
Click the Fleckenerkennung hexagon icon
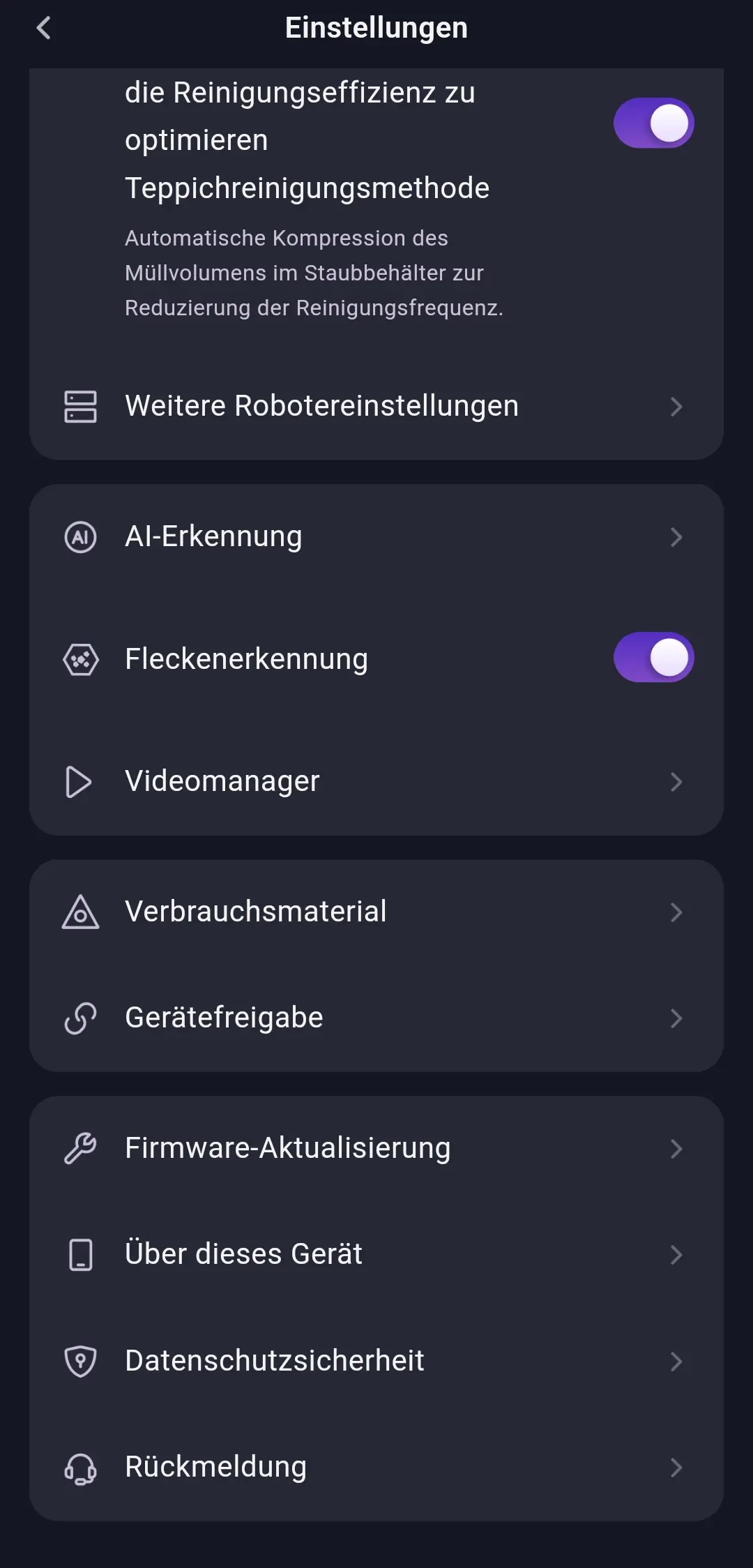click(x=80, y=659)
